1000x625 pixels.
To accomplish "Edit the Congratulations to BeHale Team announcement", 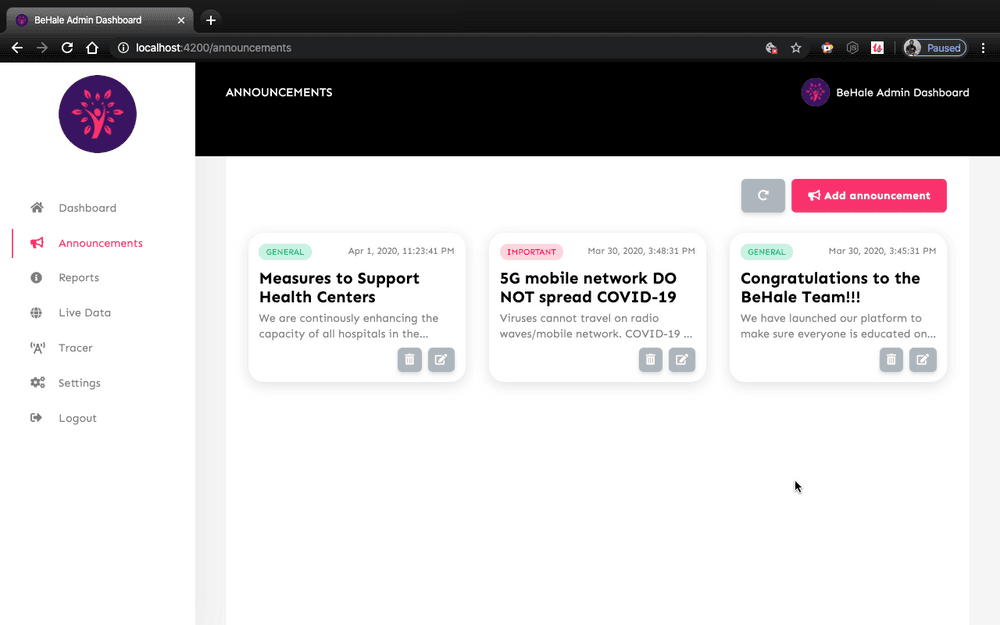I will (923, 360).
